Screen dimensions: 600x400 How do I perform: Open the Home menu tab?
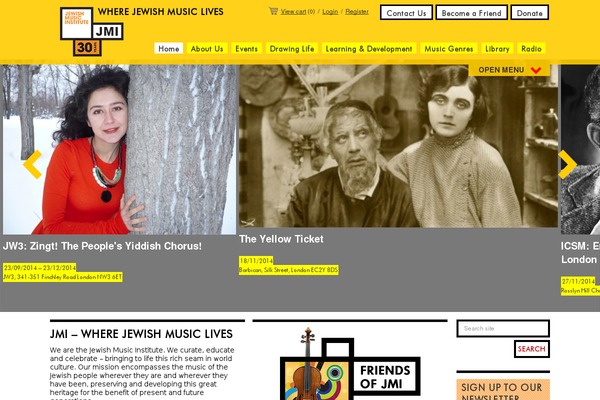pyautogui.click(x=169, y=49)
